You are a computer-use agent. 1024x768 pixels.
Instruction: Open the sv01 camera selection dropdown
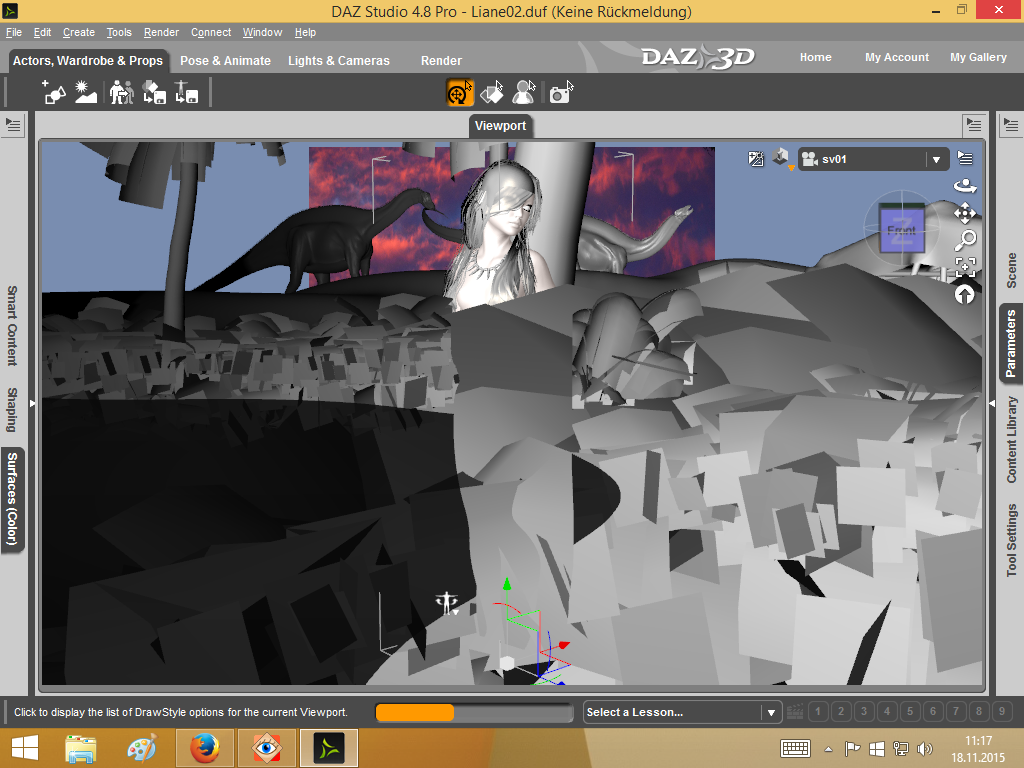coord(873,159)
